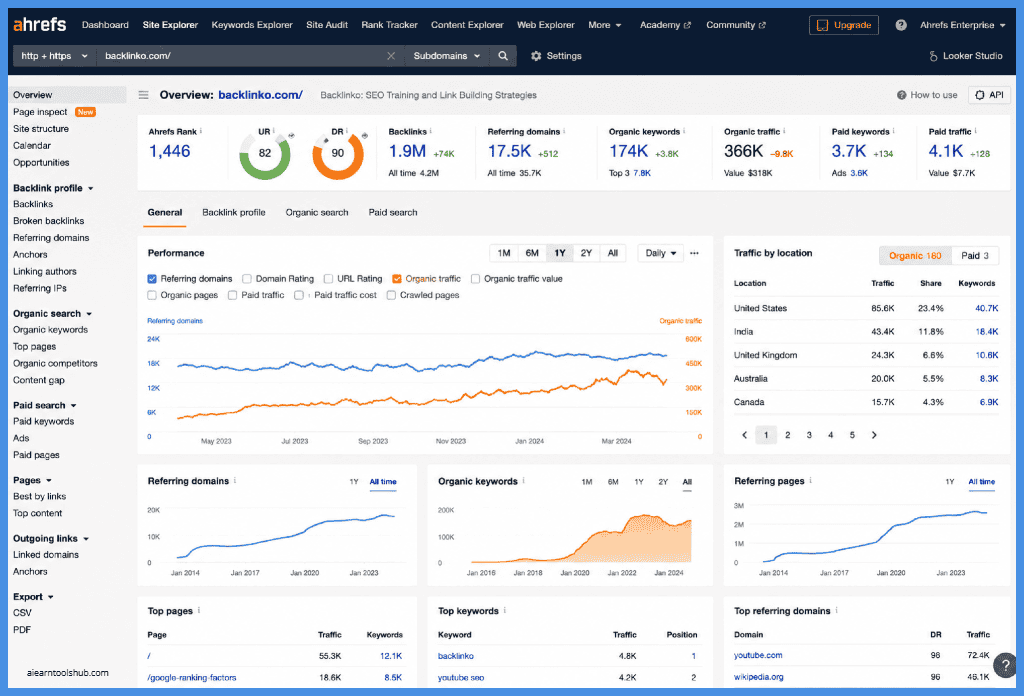This screenshot has height=696, width=1024.
Task: Click info icon beside Organic keywords metric
Action: tap(684, 131)
